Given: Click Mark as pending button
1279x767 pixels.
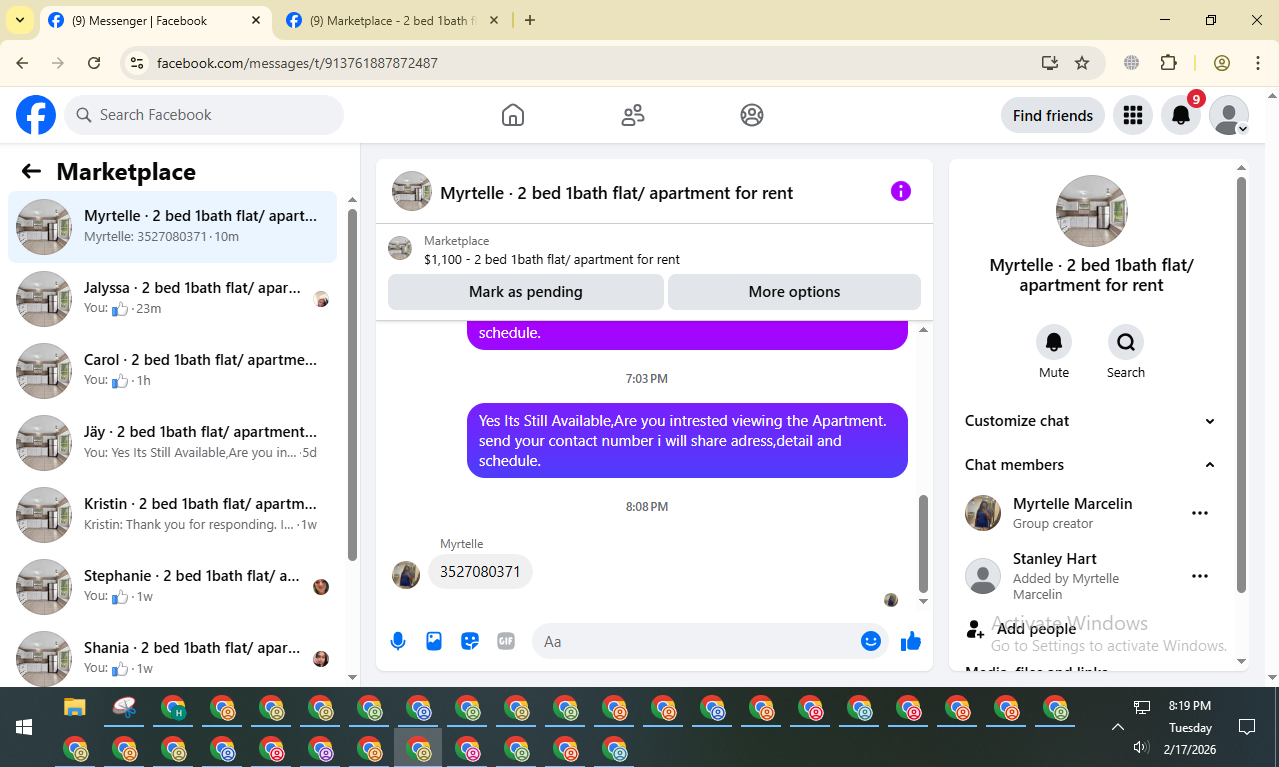Looking at the screenshot, I should pos(526,292).
